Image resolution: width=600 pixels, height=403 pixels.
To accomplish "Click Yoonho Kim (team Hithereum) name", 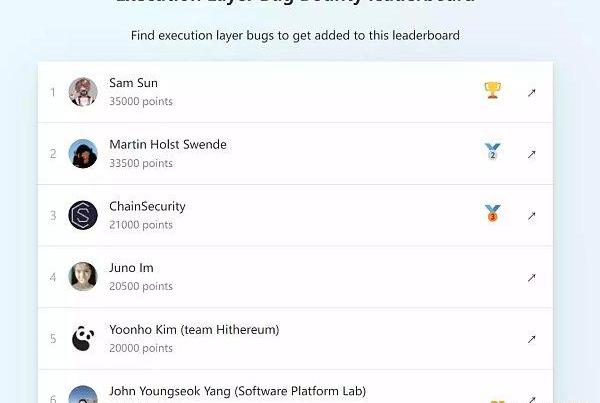I will [x=194, y=330].
